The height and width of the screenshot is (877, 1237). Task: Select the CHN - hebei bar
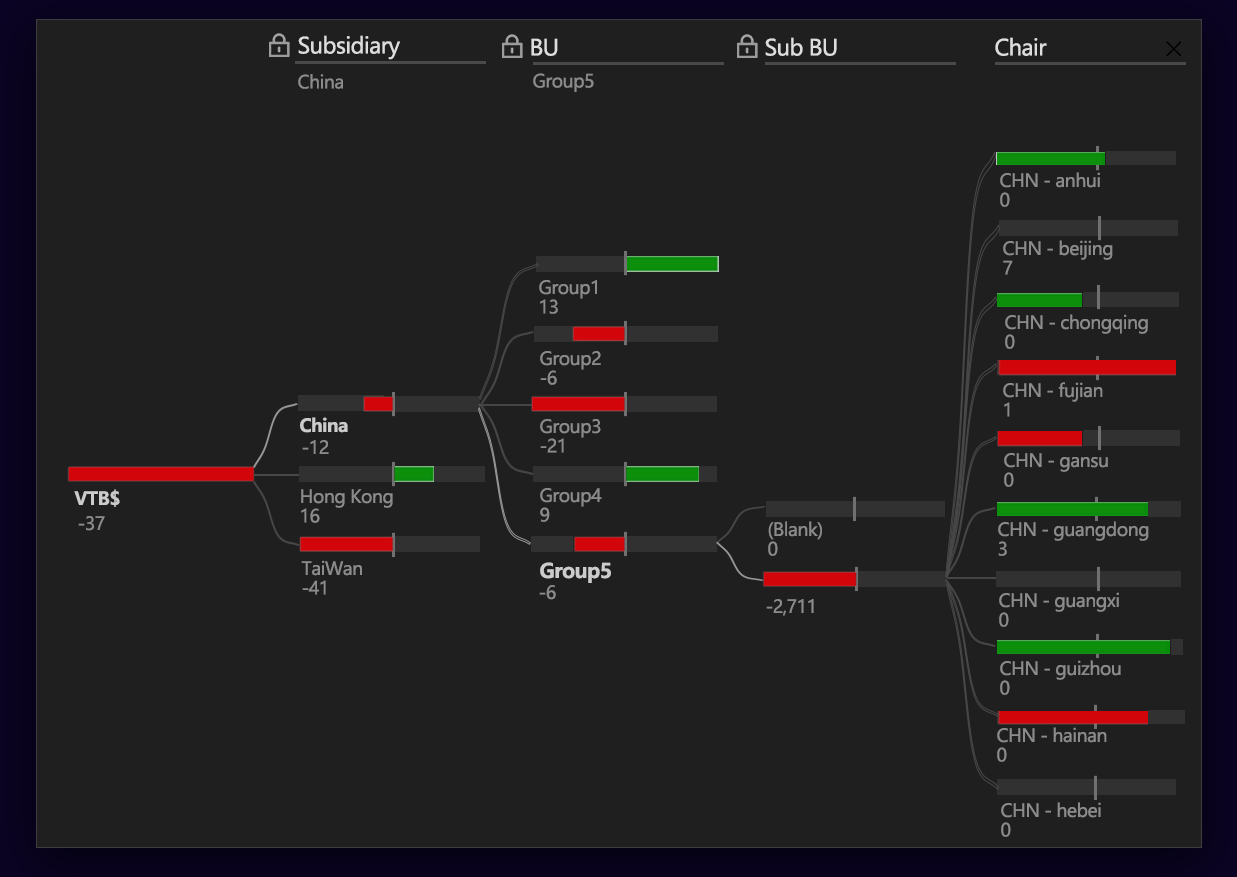click(1086, 787)
